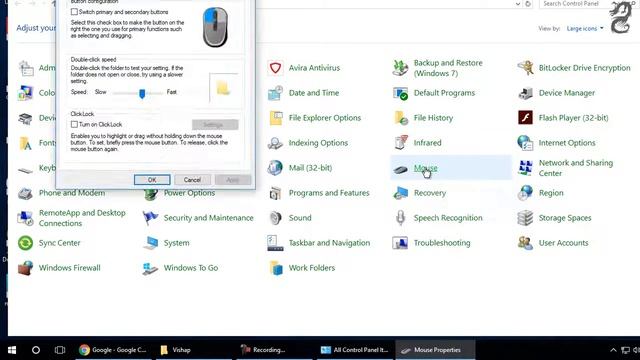Open the Windows Firewall icon
Viewport: 640px width, 360px height.
tap(25, 268)
